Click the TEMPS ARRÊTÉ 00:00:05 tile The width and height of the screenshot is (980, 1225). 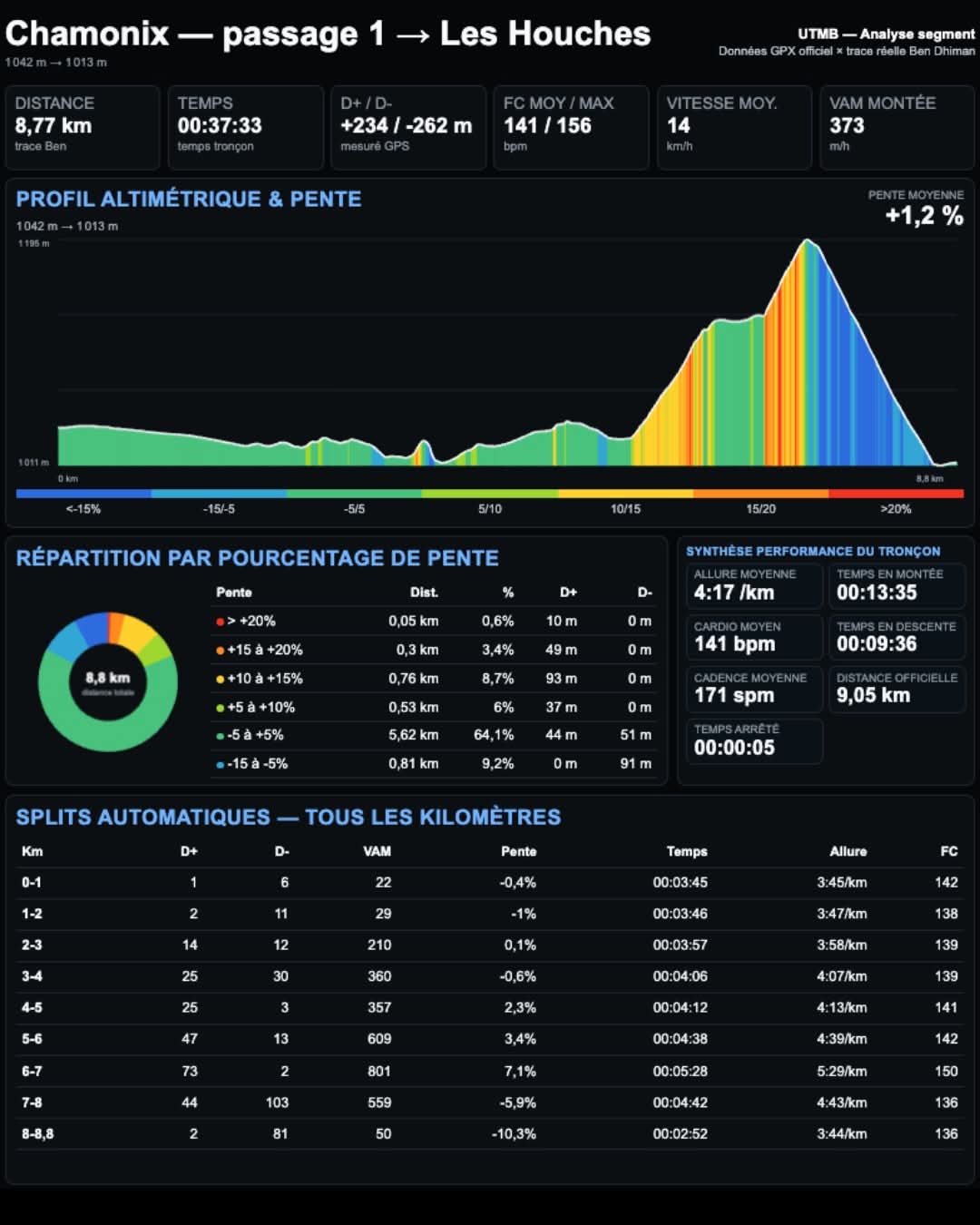pos(755,740)
